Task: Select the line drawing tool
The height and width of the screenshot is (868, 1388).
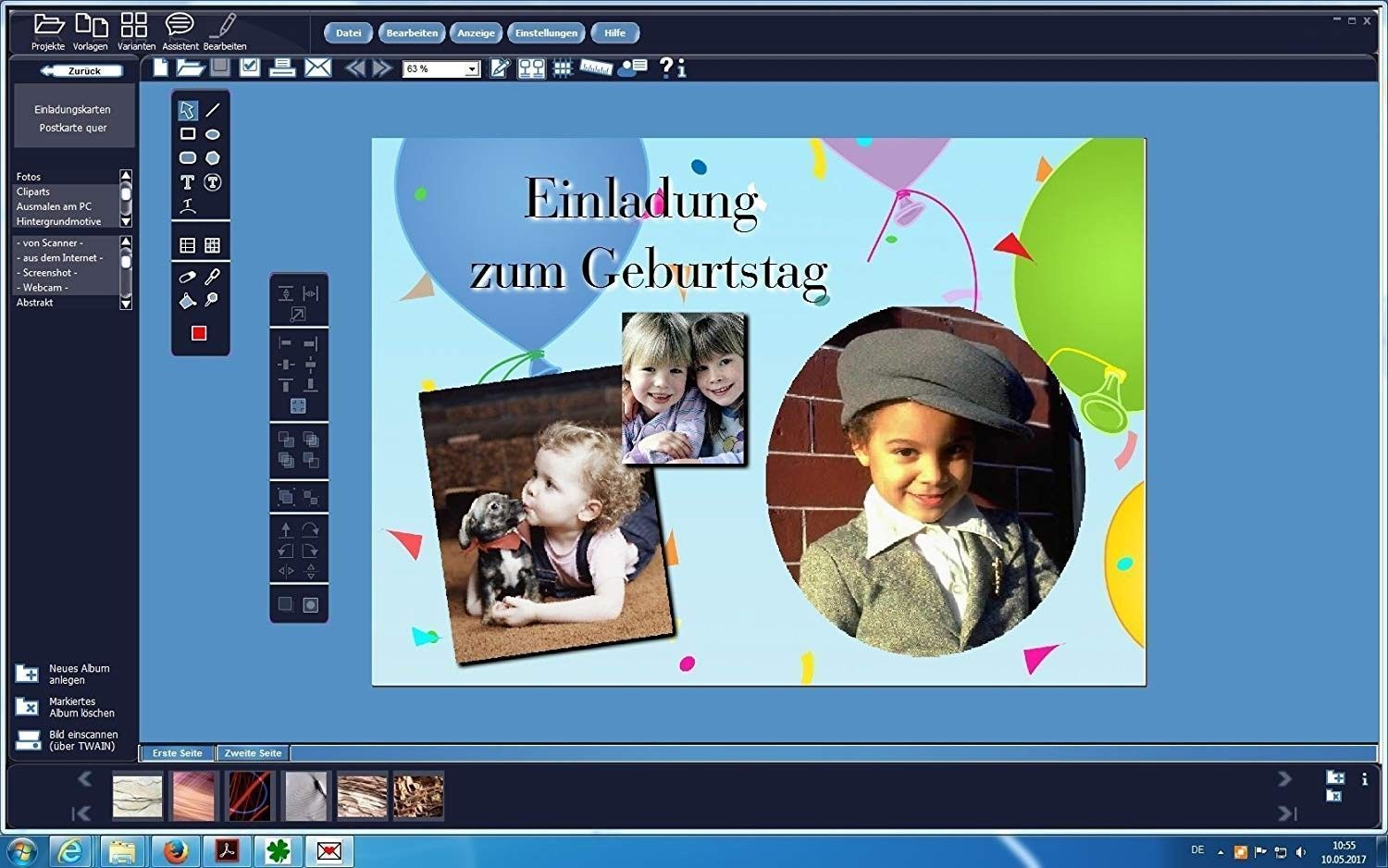Action: [213, 110]
